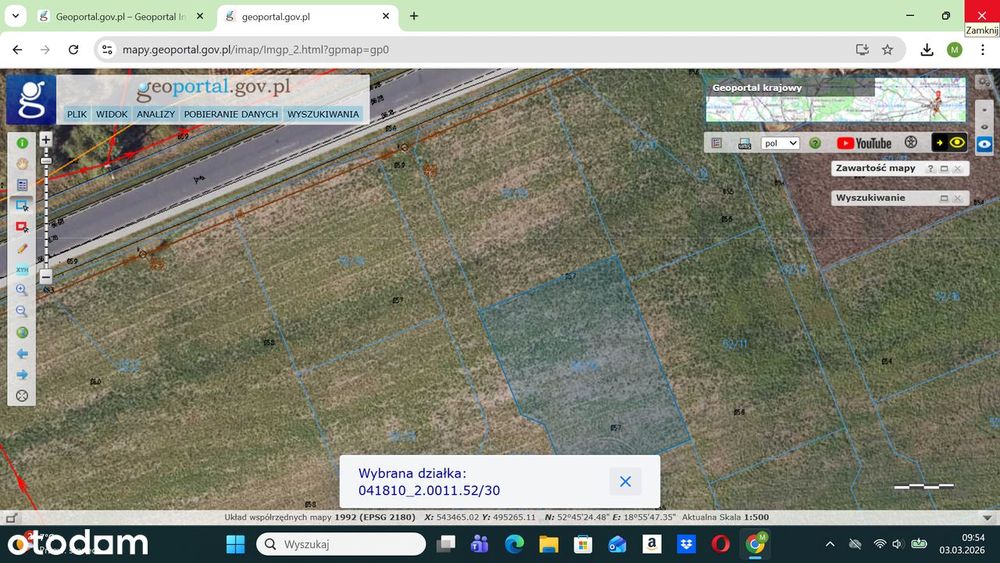Open the WYSZUKIWANIA menu

click(x=323, y=114)
